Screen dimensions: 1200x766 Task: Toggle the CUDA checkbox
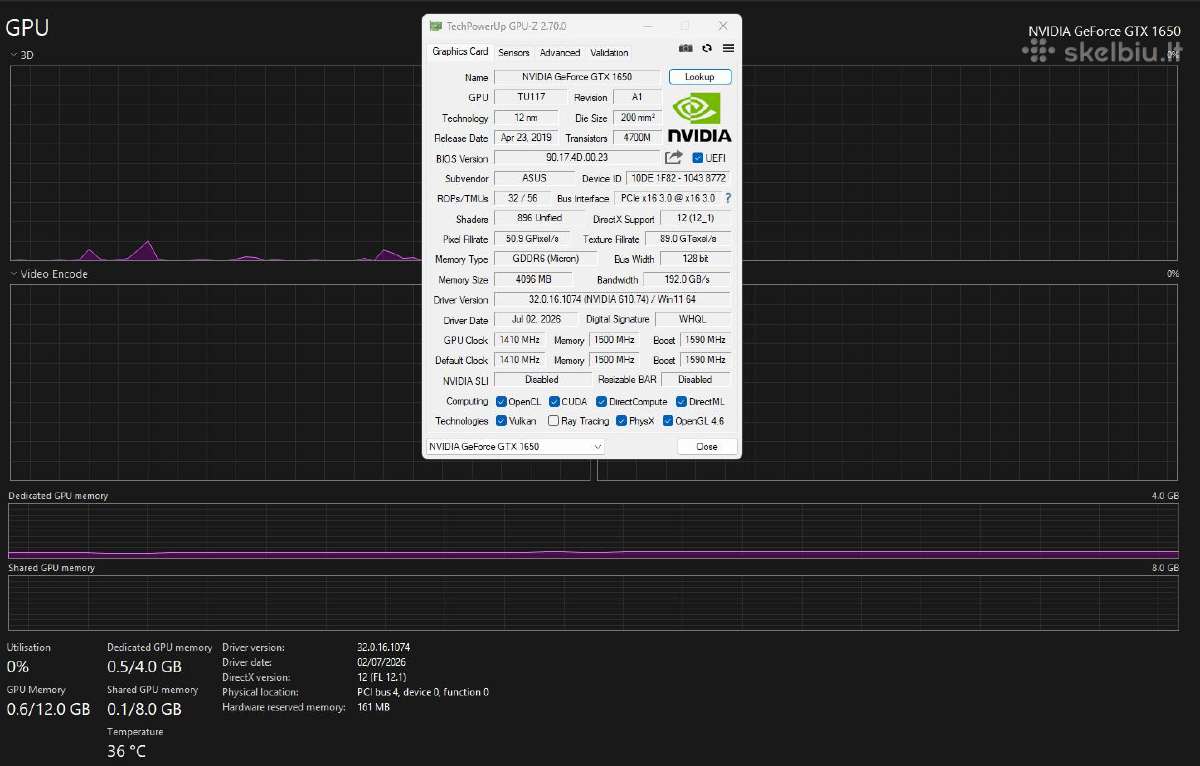[554, 402]
